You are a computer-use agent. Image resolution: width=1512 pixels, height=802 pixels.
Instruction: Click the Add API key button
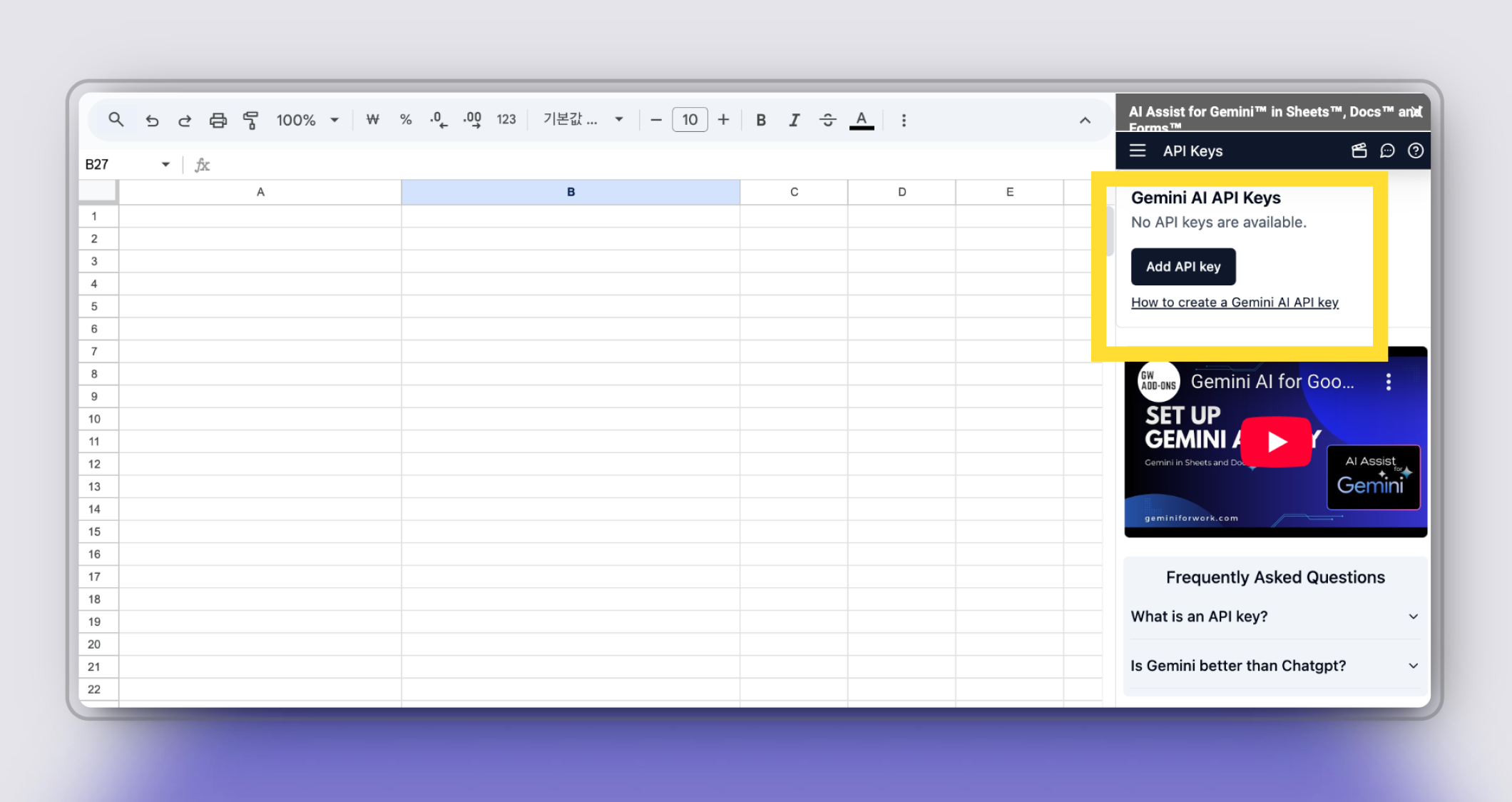tap(1183, 267)
